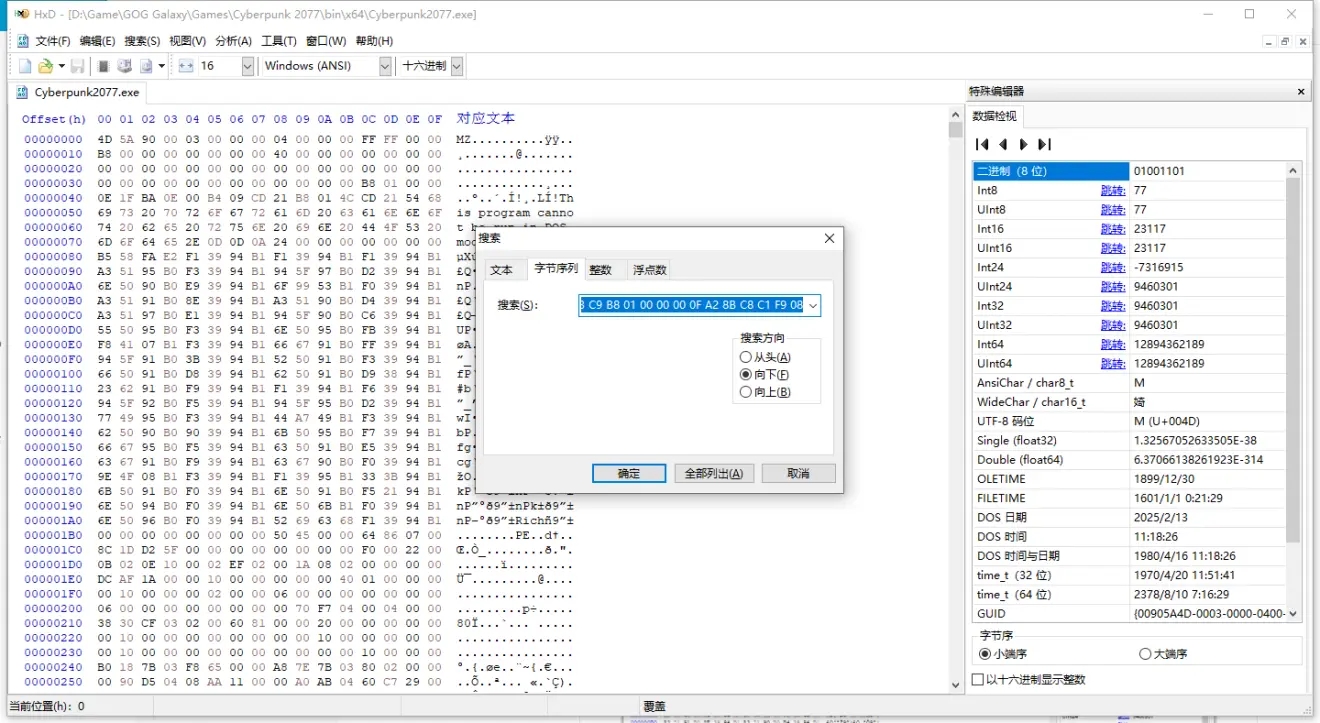1320x723 pixels.
Task: Switch to the 字节序列 tab in search dialog
Action: coord(555,268)
